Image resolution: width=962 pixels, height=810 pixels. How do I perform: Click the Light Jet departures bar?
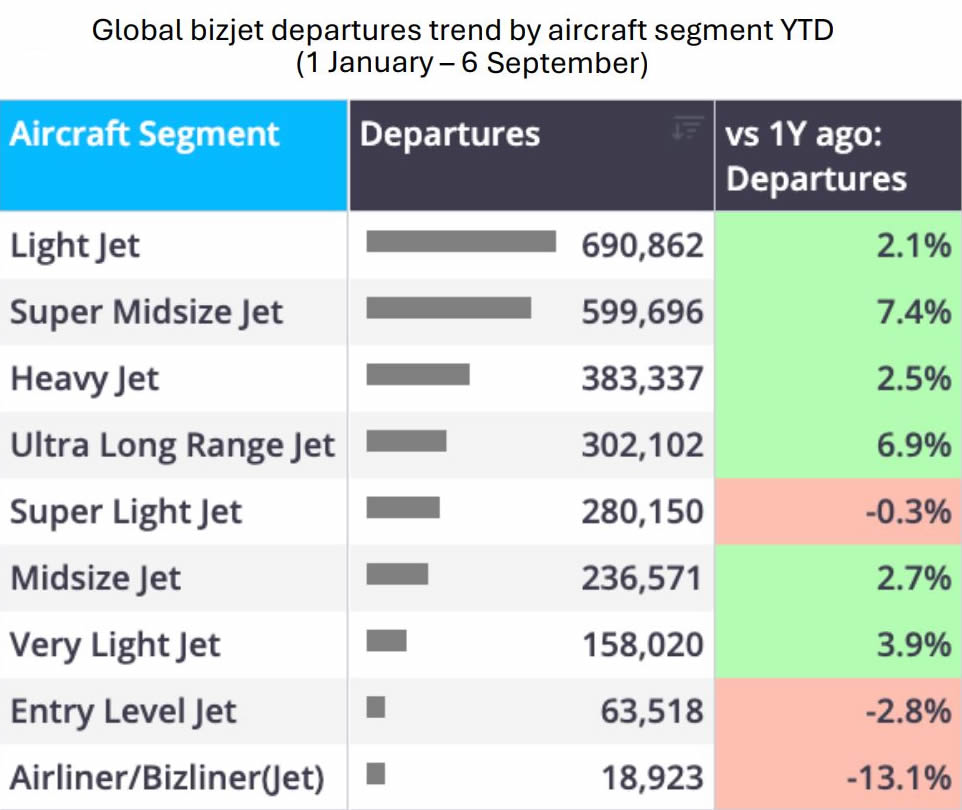(x=461, y=241)
